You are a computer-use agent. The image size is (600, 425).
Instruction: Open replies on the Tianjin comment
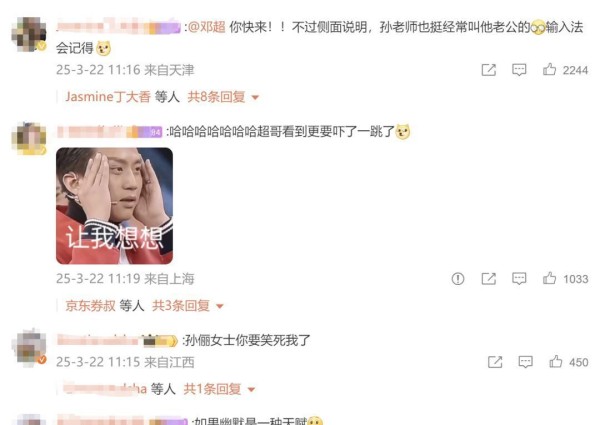tap(519, 70)
